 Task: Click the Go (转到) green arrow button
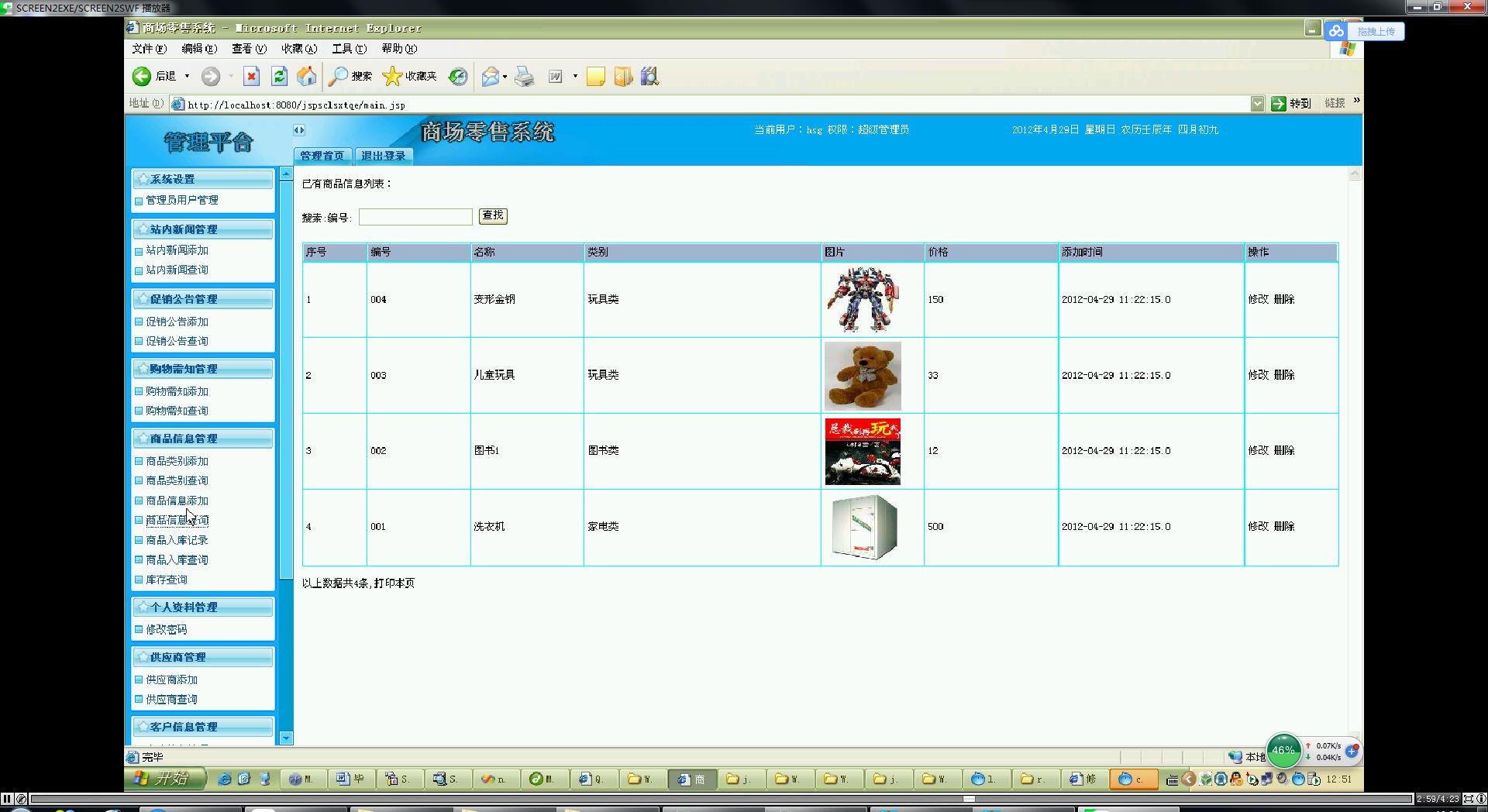tap(1291, 104)
